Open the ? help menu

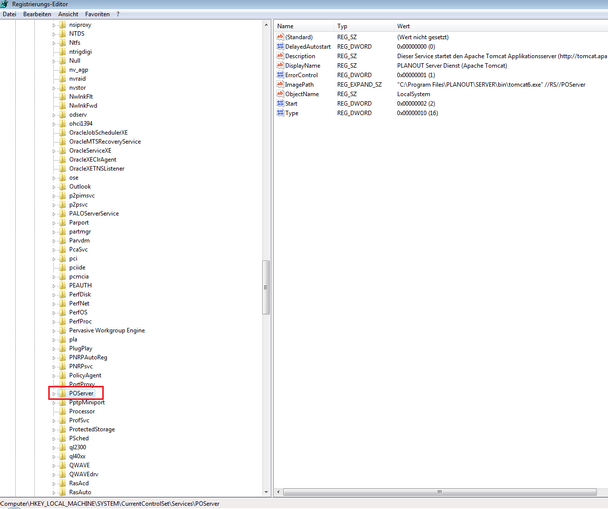(118, 14)
